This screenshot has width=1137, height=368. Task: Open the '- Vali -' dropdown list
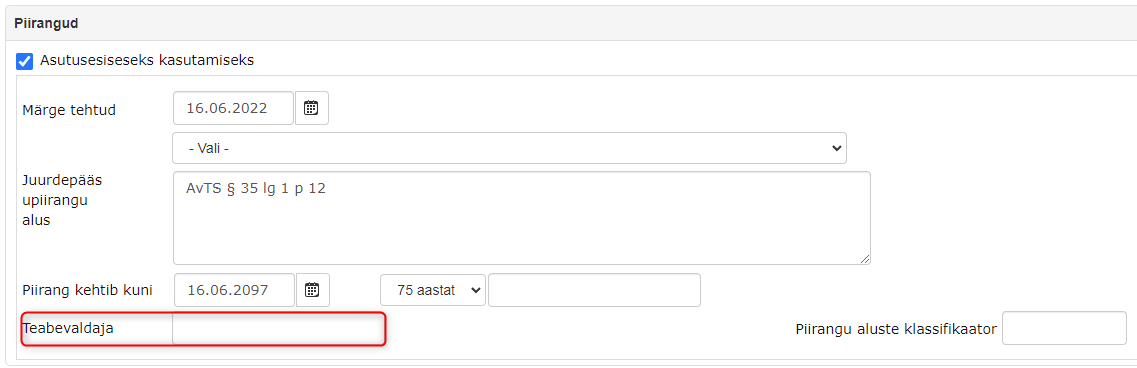coord(509,148)
